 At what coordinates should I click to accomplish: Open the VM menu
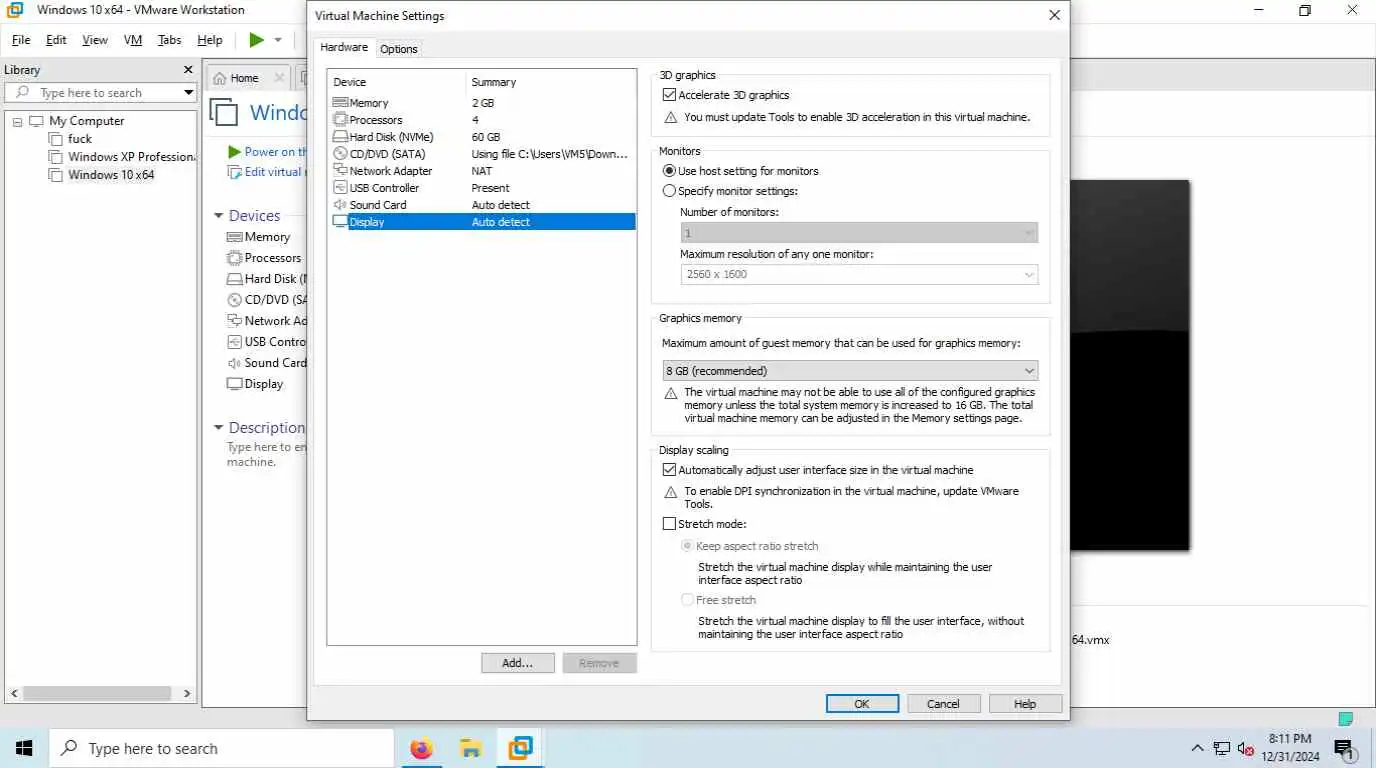click(x=133, y=40)
